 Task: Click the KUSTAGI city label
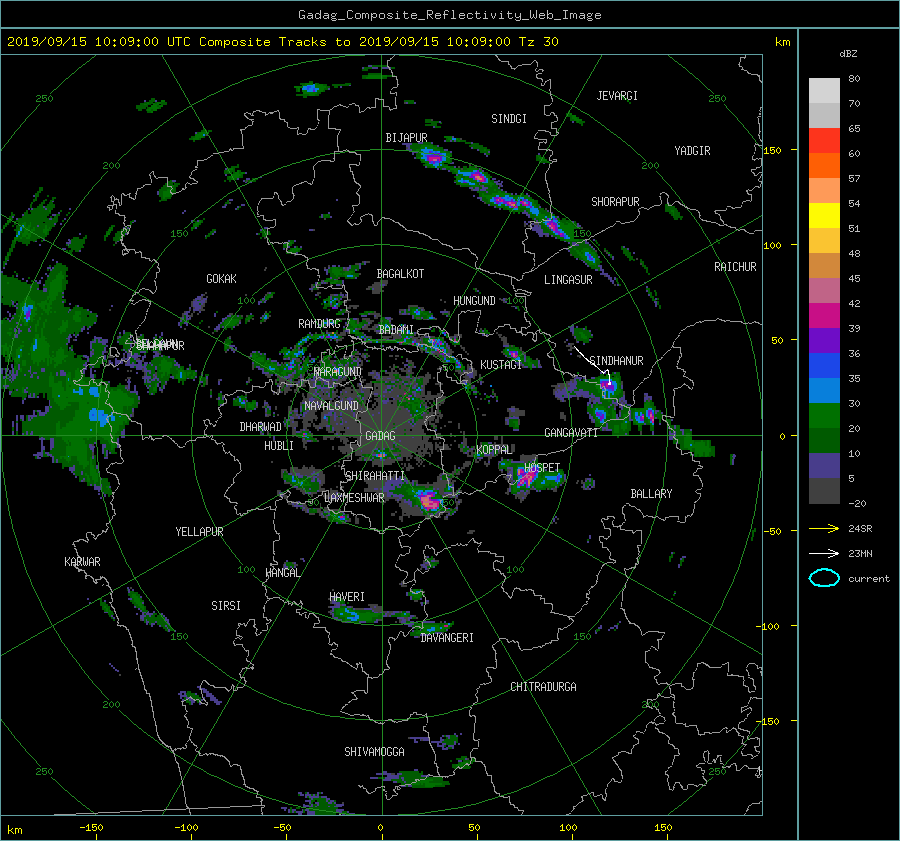(501, 365)
